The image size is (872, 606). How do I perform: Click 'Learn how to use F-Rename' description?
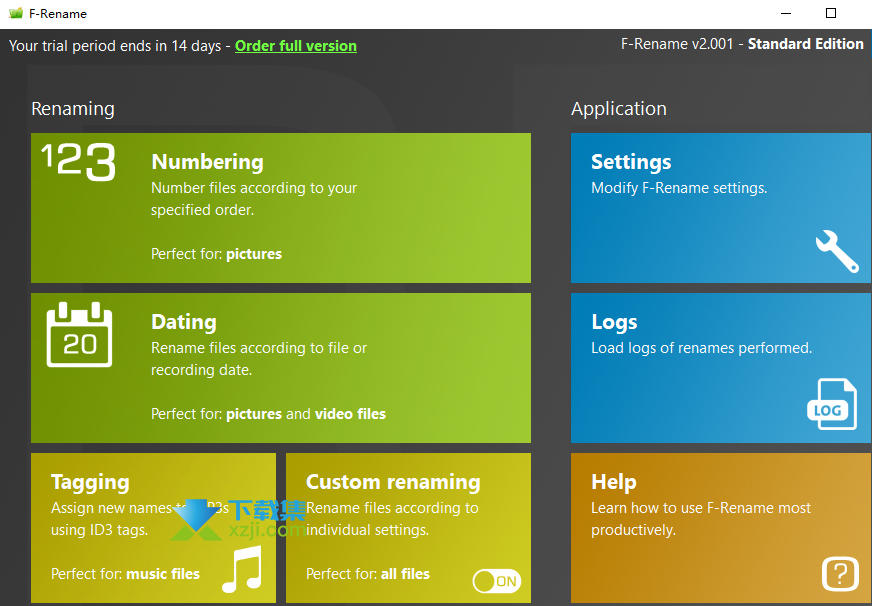coord(701,519)
